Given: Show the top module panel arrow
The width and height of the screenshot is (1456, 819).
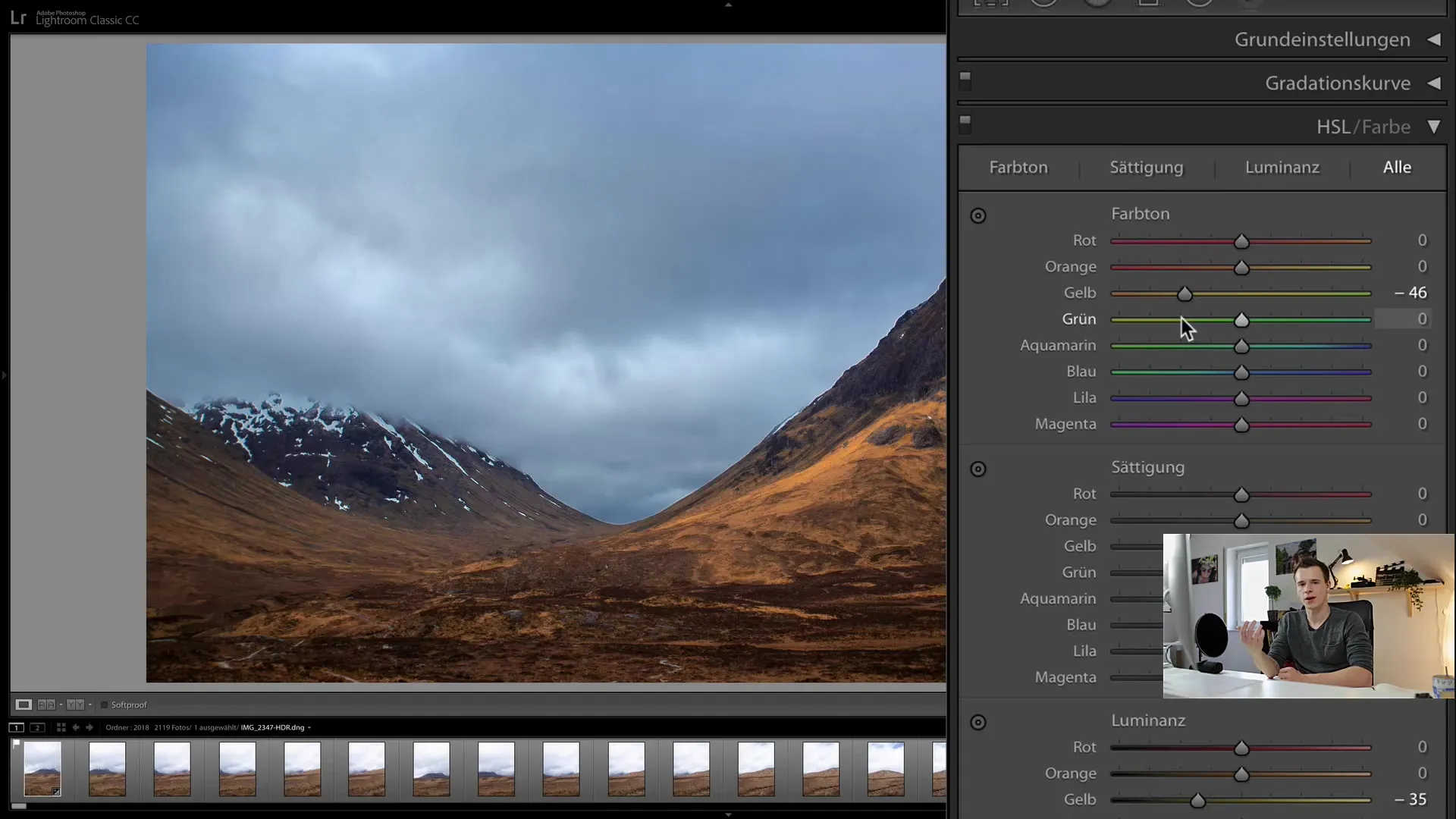Looking at the screenshot, I should (x=728, y=5).
